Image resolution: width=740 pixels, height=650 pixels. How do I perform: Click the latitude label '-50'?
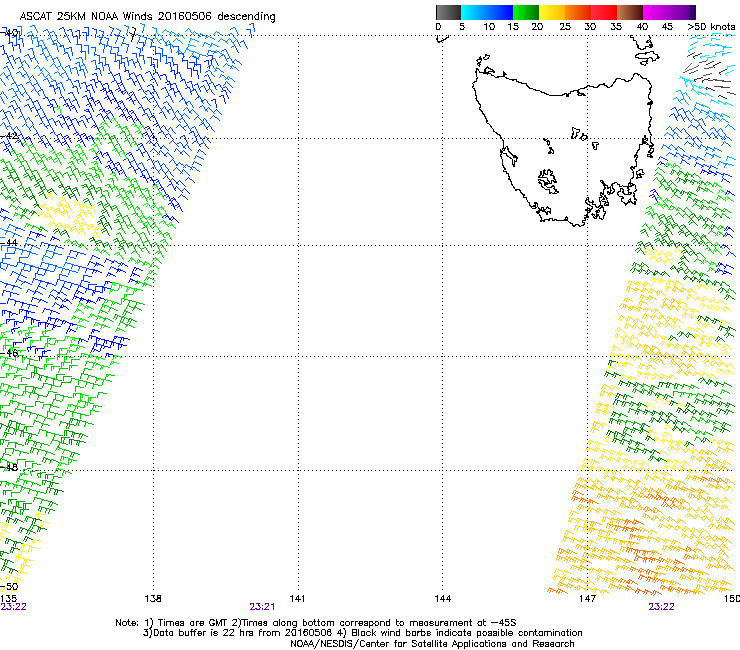(x=9, y=587)
